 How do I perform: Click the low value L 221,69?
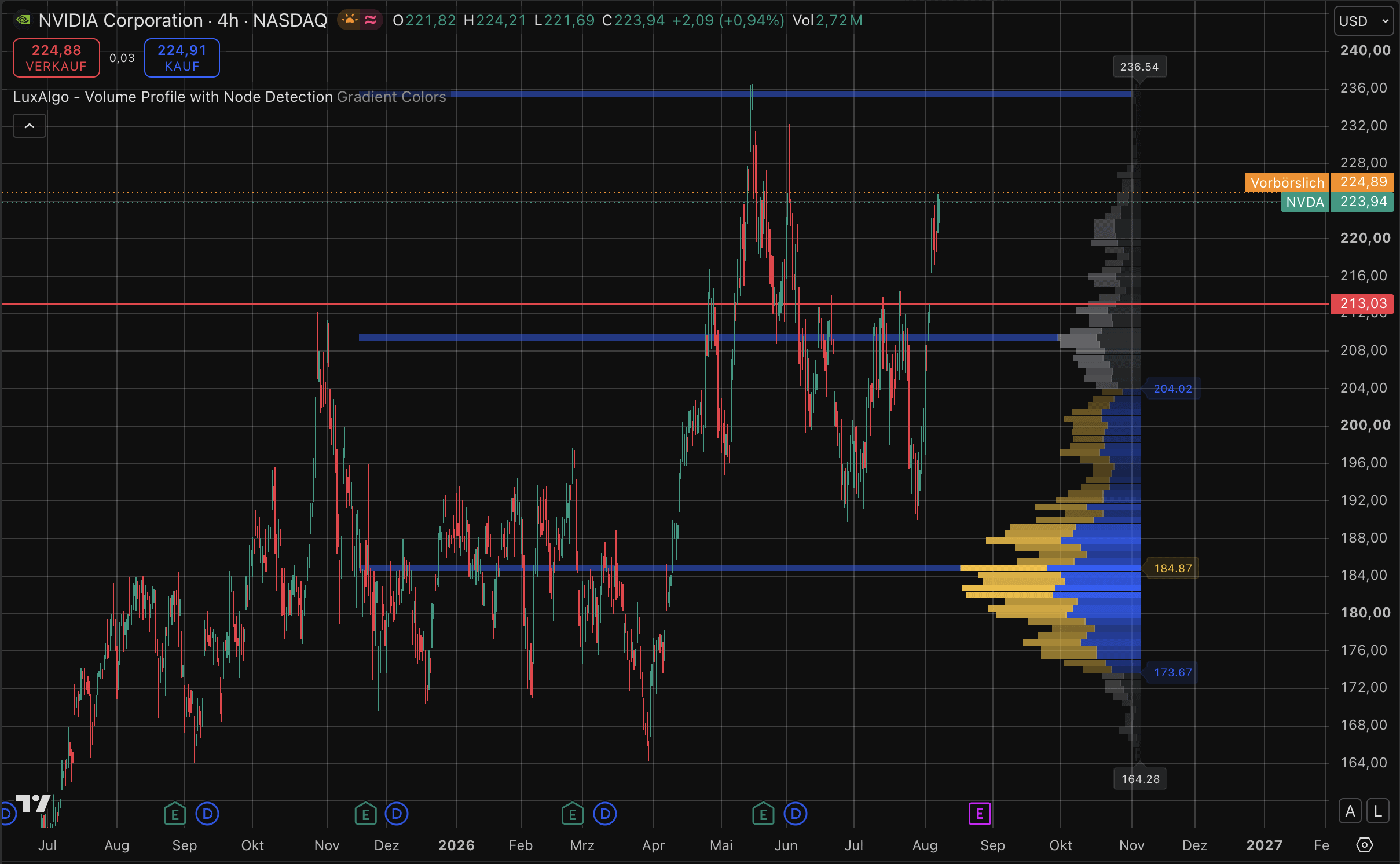tap(565, 20)
